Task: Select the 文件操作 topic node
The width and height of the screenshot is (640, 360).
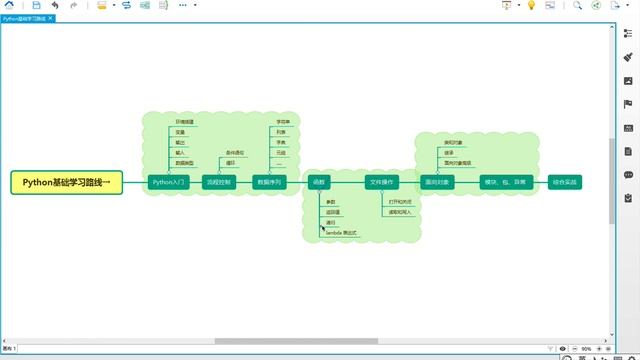Action: [382, 182]
